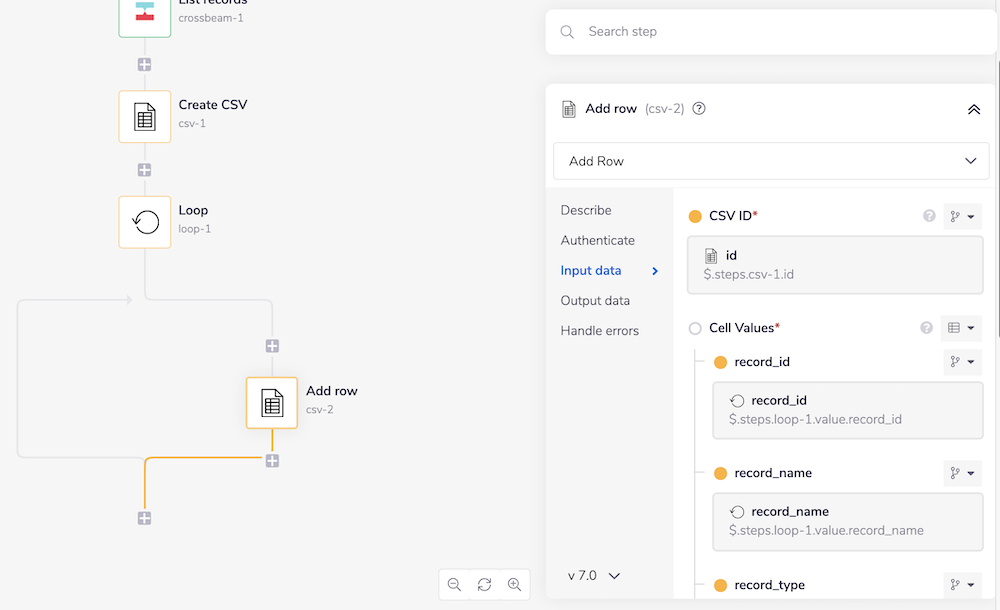Toggle the Cell Values radio circle
Image resolution: width=1000 pixels, height=610 pixels.
[695, 328]
